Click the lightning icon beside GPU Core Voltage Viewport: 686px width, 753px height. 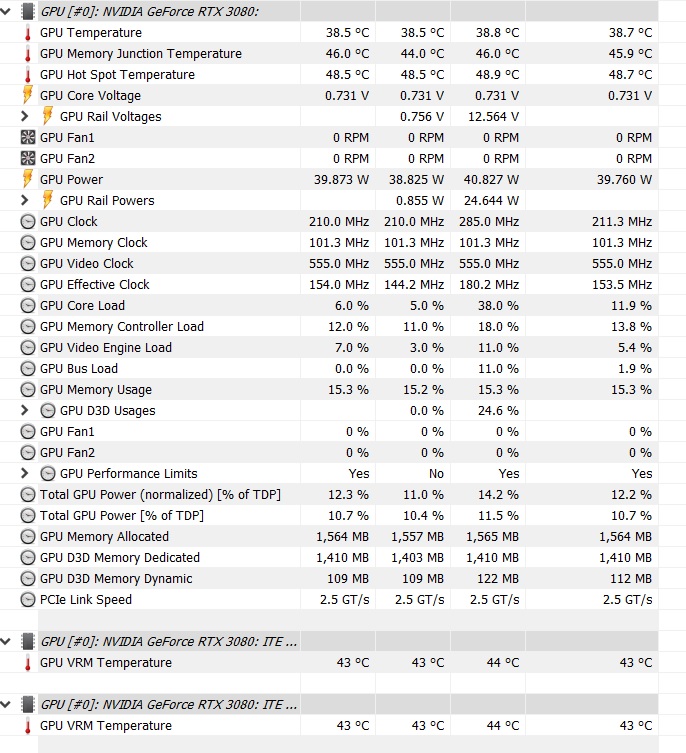click(x=27, y=96)
